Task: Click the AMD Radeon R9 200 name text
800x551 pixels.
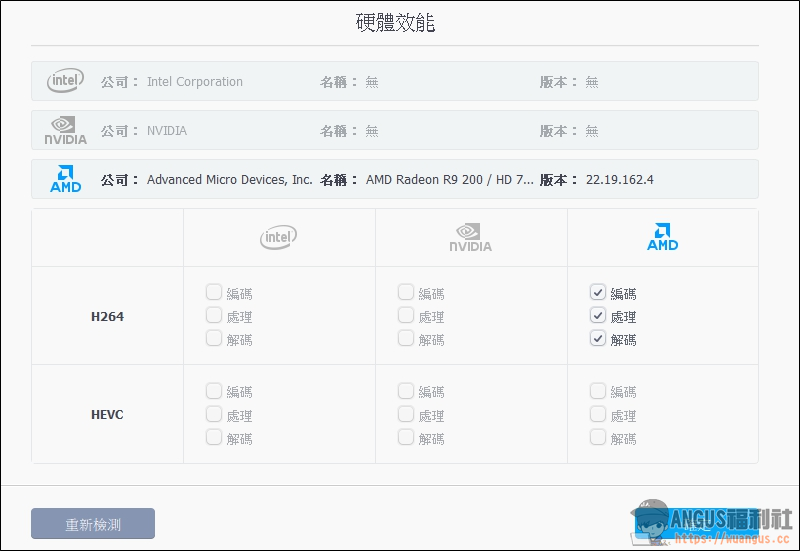Action: point(449,180)
